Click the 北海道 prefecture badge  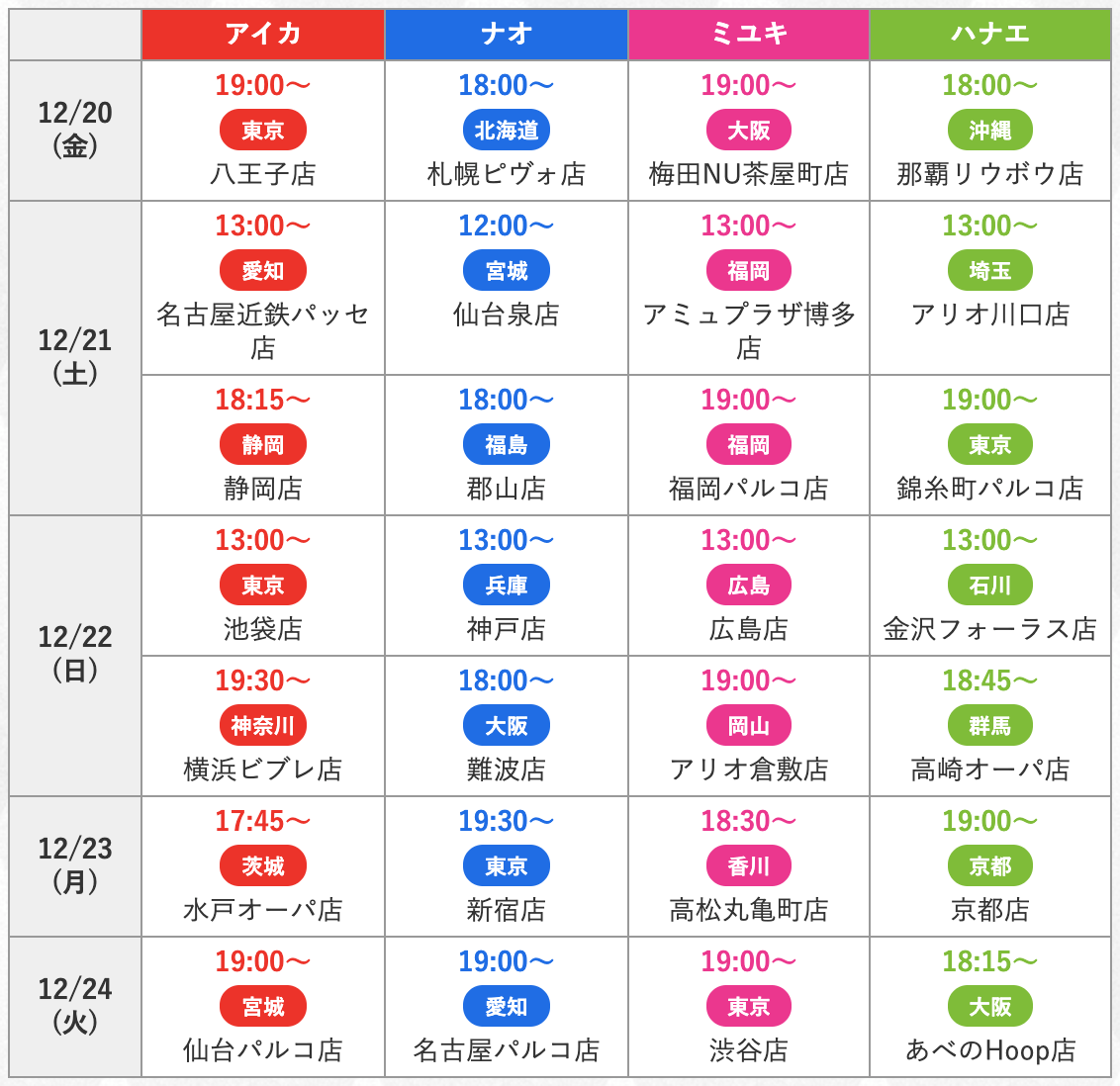507,130
